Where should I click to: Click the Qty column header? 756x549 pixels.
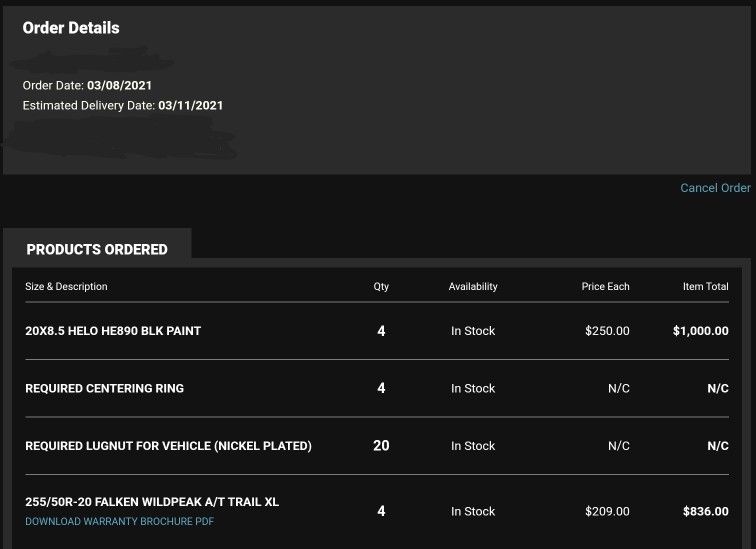pyautogui.click(x=381, y=287)
